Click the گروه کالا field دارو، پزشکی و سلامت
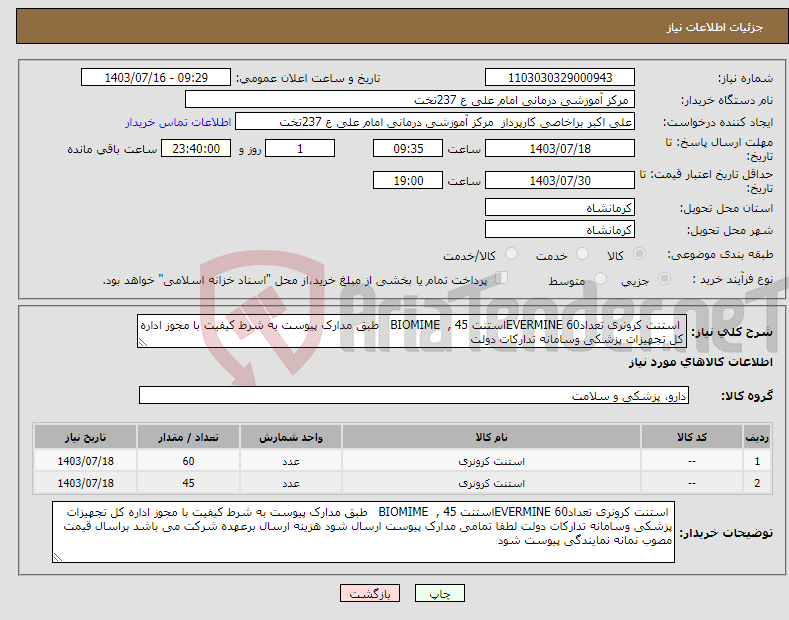Image resolution: width=789 pixels, height=620 pixels. tap(414, 396)
